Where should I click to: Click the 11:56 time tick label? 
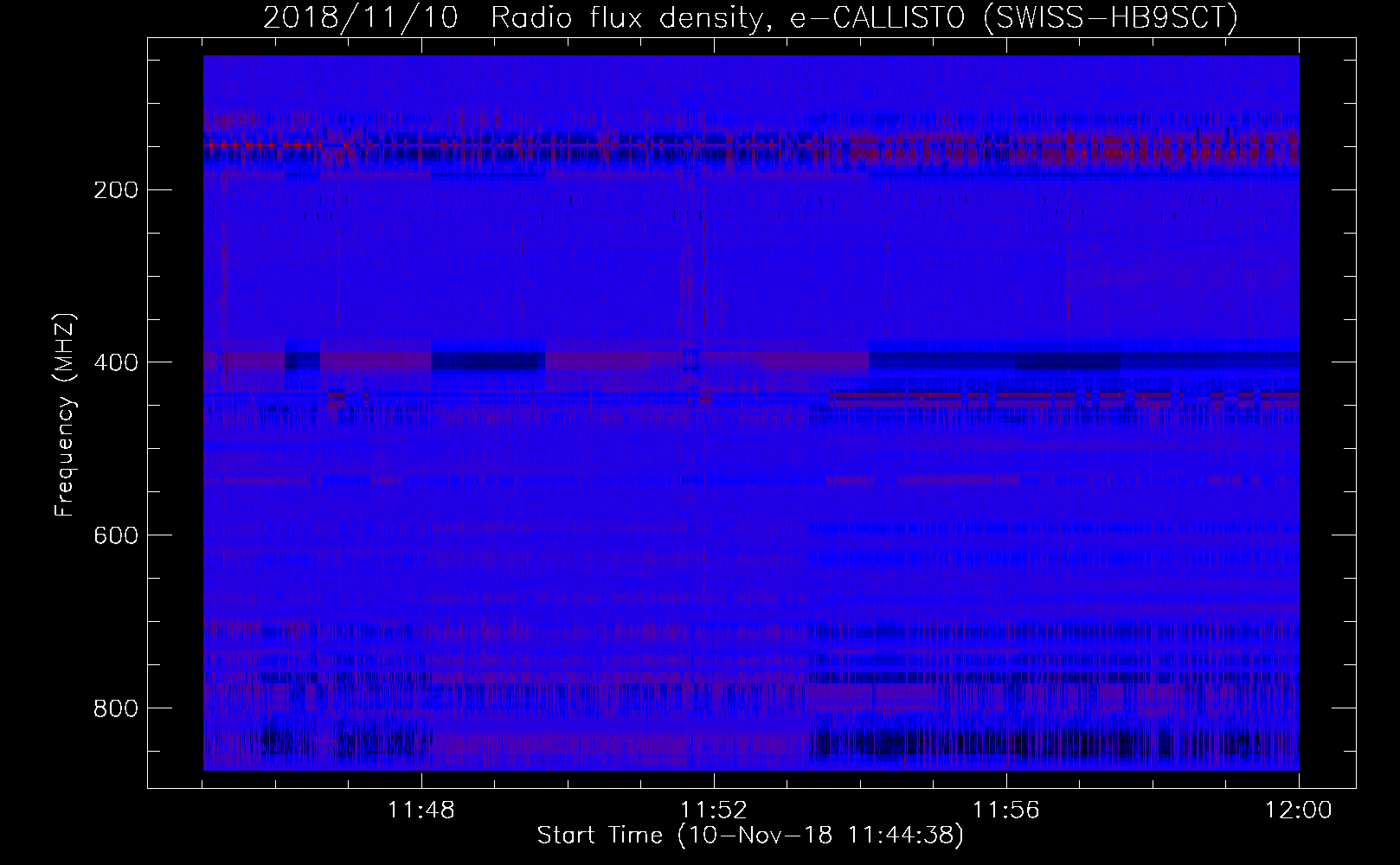[1006, 811]
